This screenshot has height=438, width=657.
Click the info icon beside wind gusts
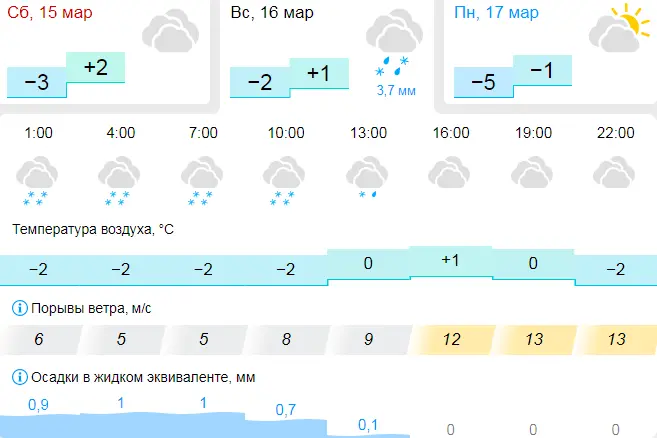[x=18, y=307]
